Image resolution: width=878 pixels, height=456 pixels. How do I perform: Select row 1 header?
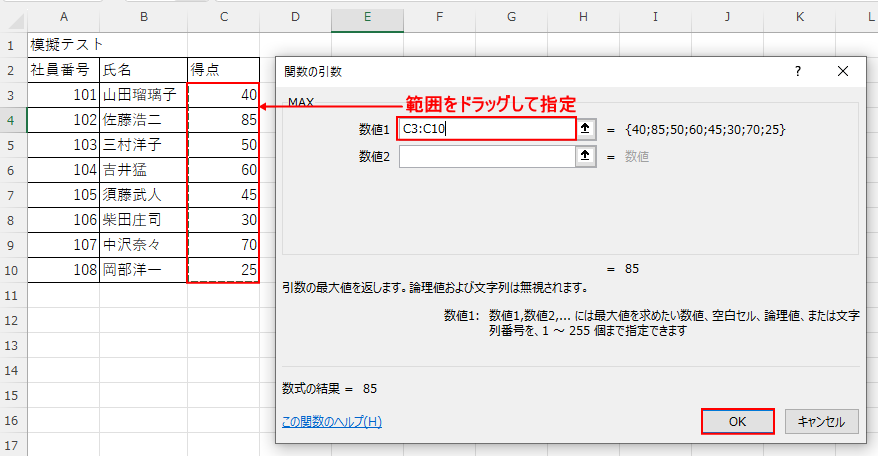(11, 45)
